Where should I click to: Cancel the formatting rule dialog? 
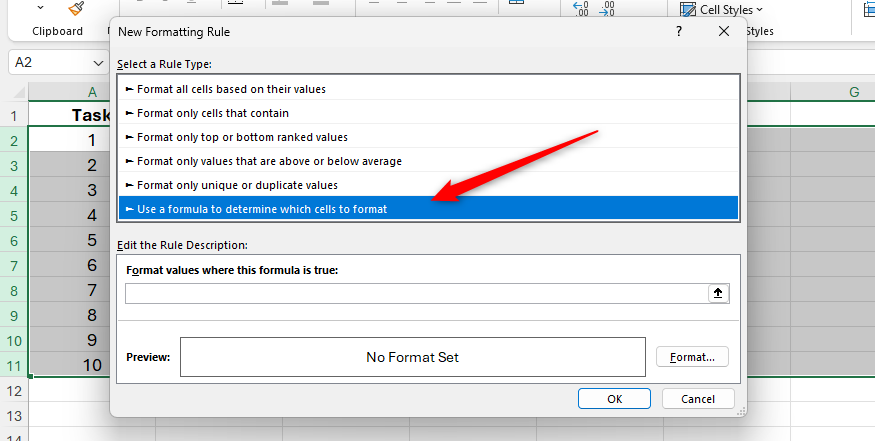[698, 398]
